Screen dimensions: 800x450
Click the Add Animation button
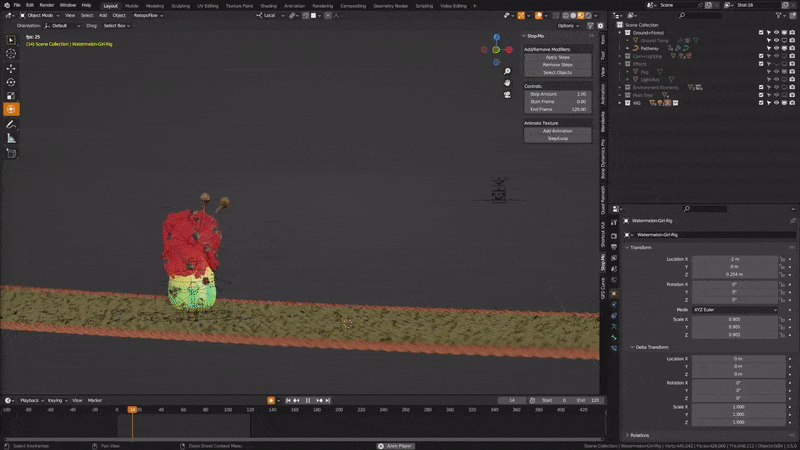[558, 131]
